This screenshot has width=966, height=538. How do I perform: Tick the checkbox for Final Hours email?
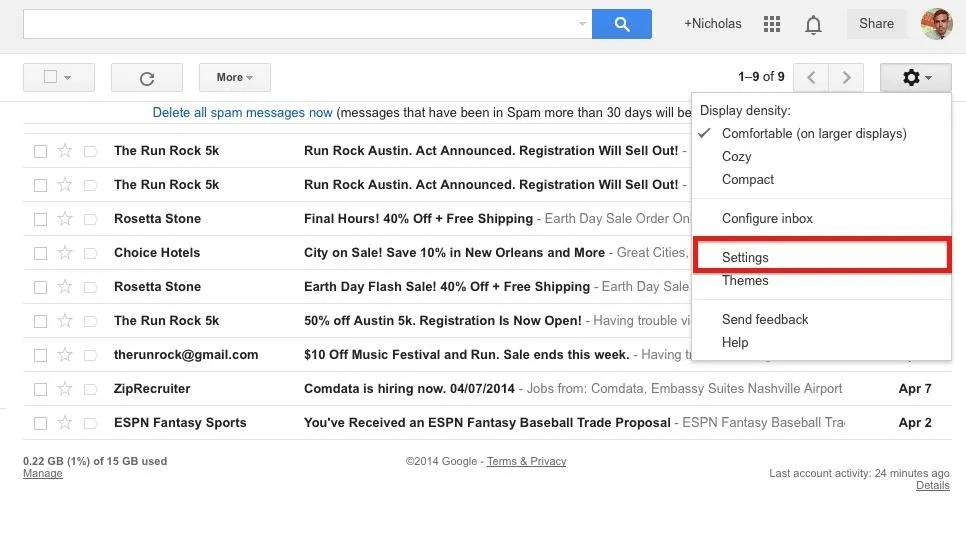click(x=41, y=219)
